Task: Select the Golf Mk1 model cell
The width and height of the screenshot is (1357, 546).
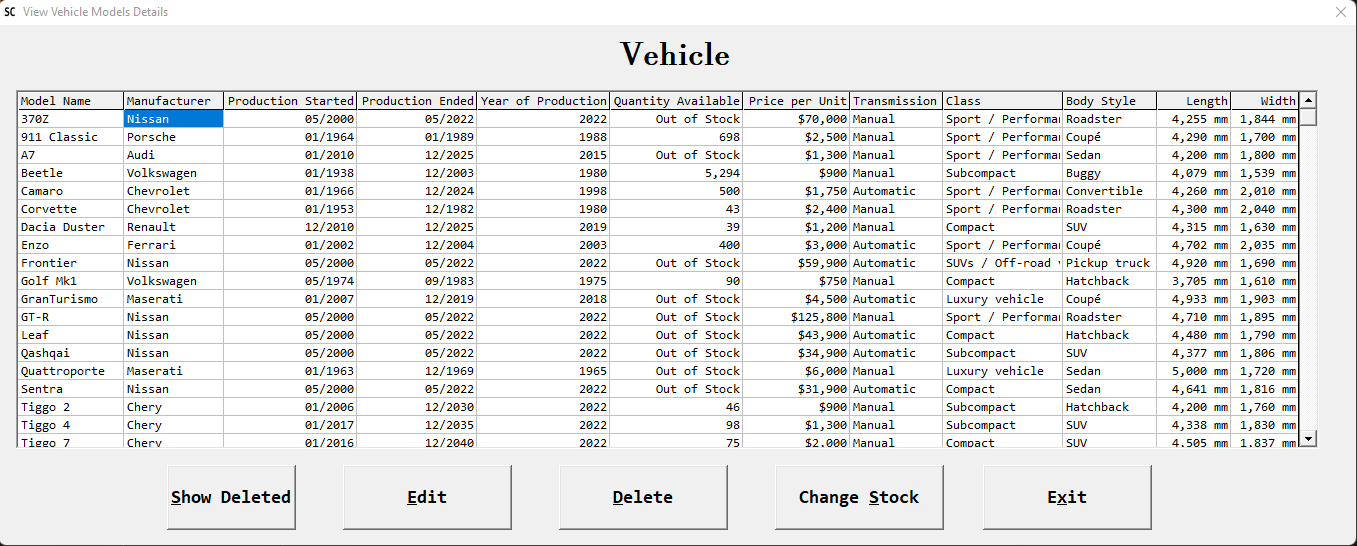Action: (x=71, y=281)
